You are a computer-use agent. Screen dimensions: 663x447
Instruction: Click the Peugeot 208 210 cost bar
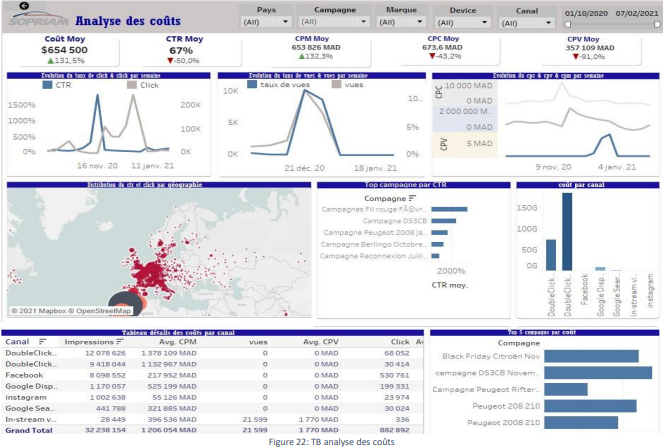pos(590,406)
